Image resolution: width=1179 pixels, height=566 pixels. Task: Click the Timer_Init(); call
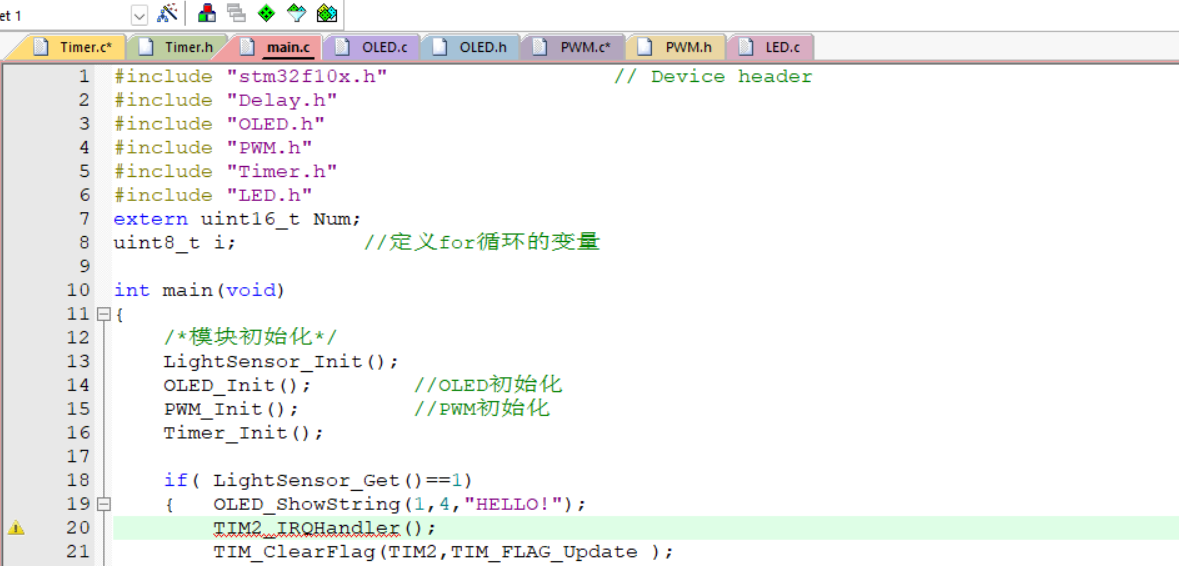[244, 433]
